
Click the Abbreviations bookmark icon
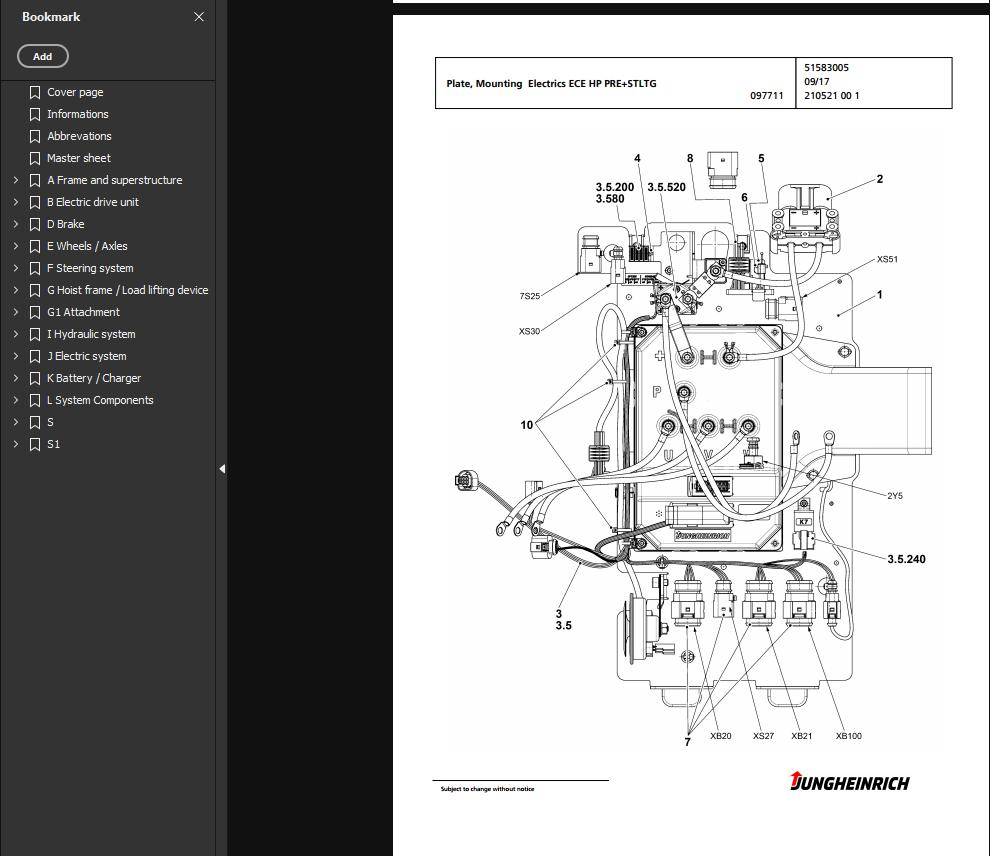click(x=35, y=136)
